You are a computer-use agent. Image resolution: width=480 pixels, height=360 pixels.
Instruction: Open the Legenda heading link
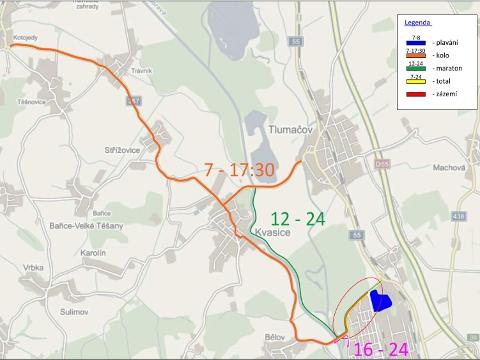click(418, 23)
